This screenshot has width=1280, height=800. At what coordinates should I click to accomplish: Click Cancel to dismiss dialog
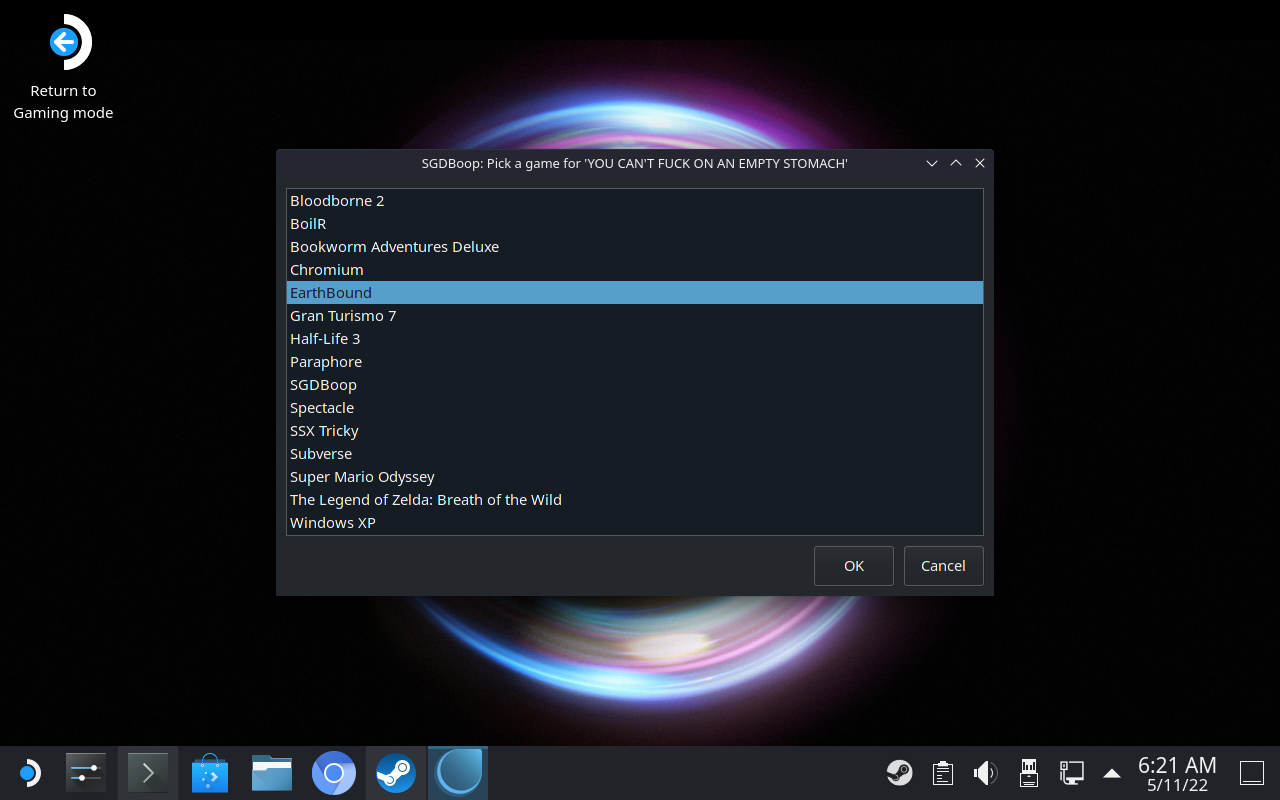943,566
